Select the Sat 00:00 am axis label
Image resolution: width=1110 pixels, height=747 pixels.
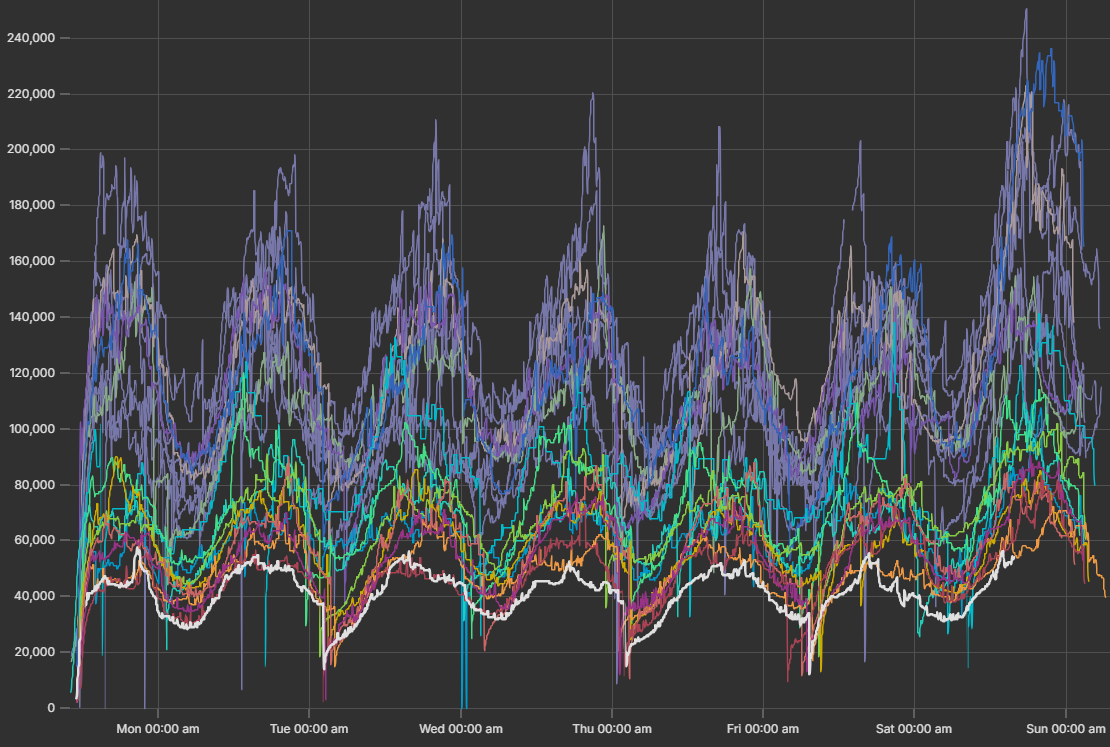[914, 729]
